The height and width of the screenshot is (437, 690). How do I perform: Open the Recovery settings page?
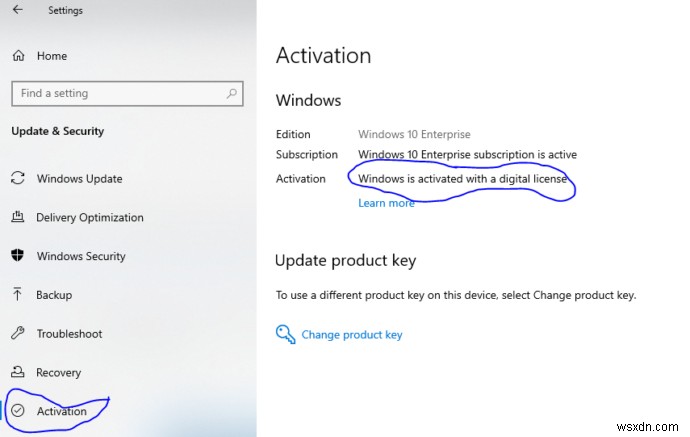click(58, 372)
